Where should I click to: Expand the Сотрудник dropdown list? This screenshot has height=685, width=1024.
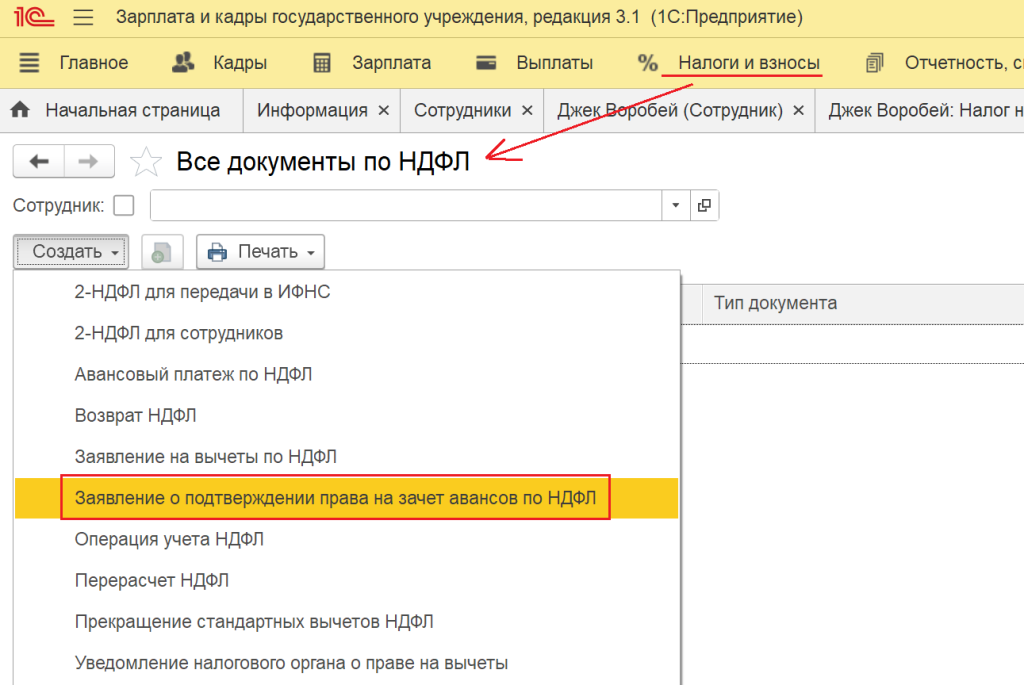[x=675, y=206]
